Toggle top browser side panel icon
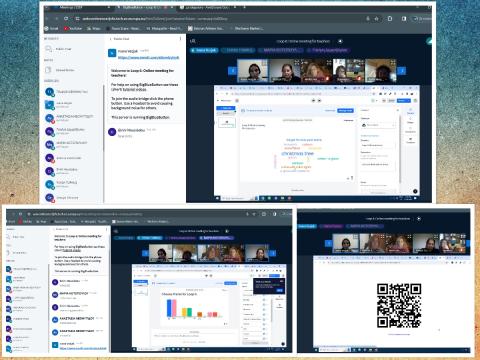Screen dimensions: 480x360 pyautogui.click(x=404, y=18)
